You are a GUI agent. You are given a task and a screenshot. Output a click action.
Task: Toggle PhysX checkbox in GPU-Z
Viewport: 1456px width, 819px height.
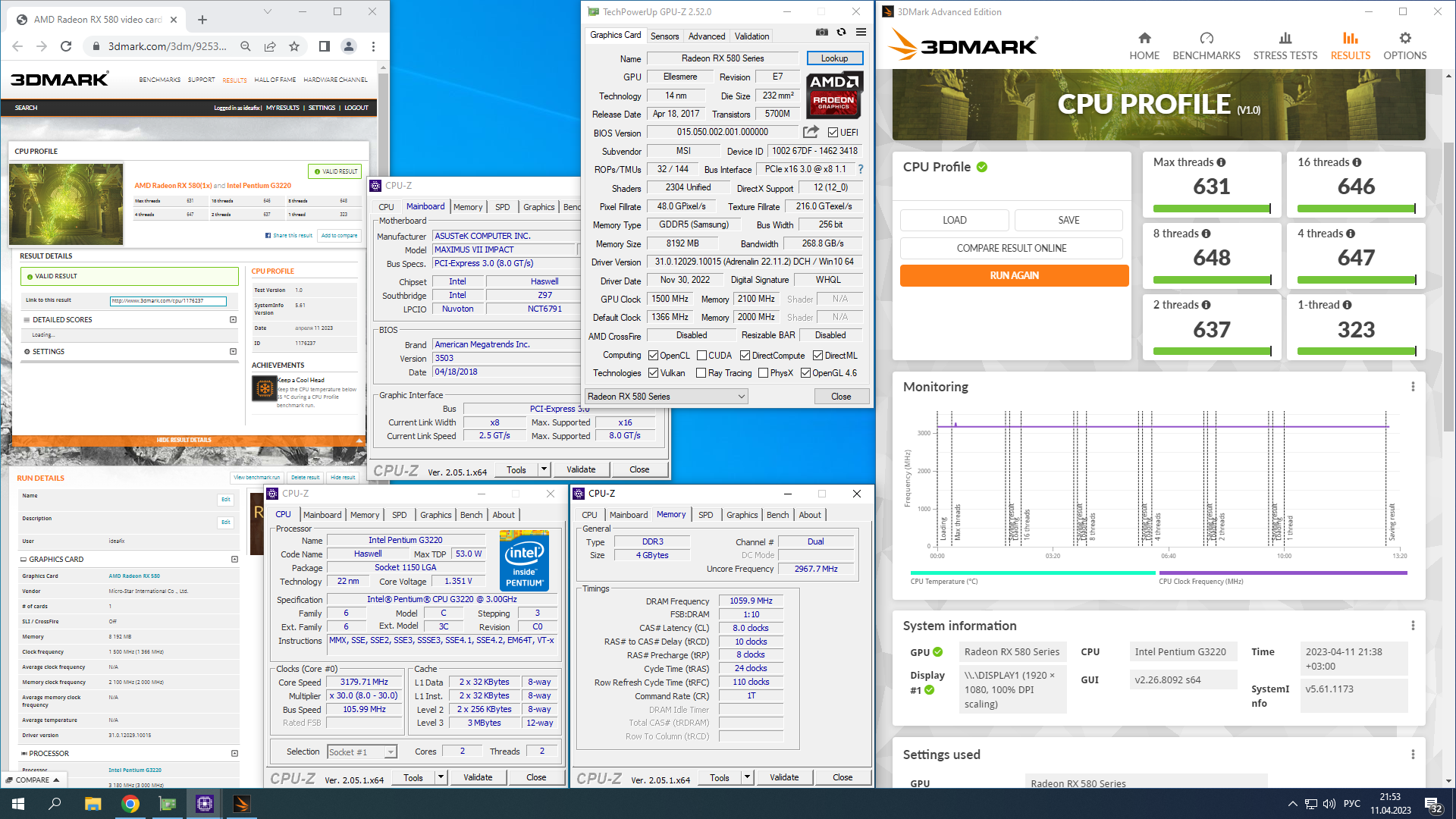(763, 373)
